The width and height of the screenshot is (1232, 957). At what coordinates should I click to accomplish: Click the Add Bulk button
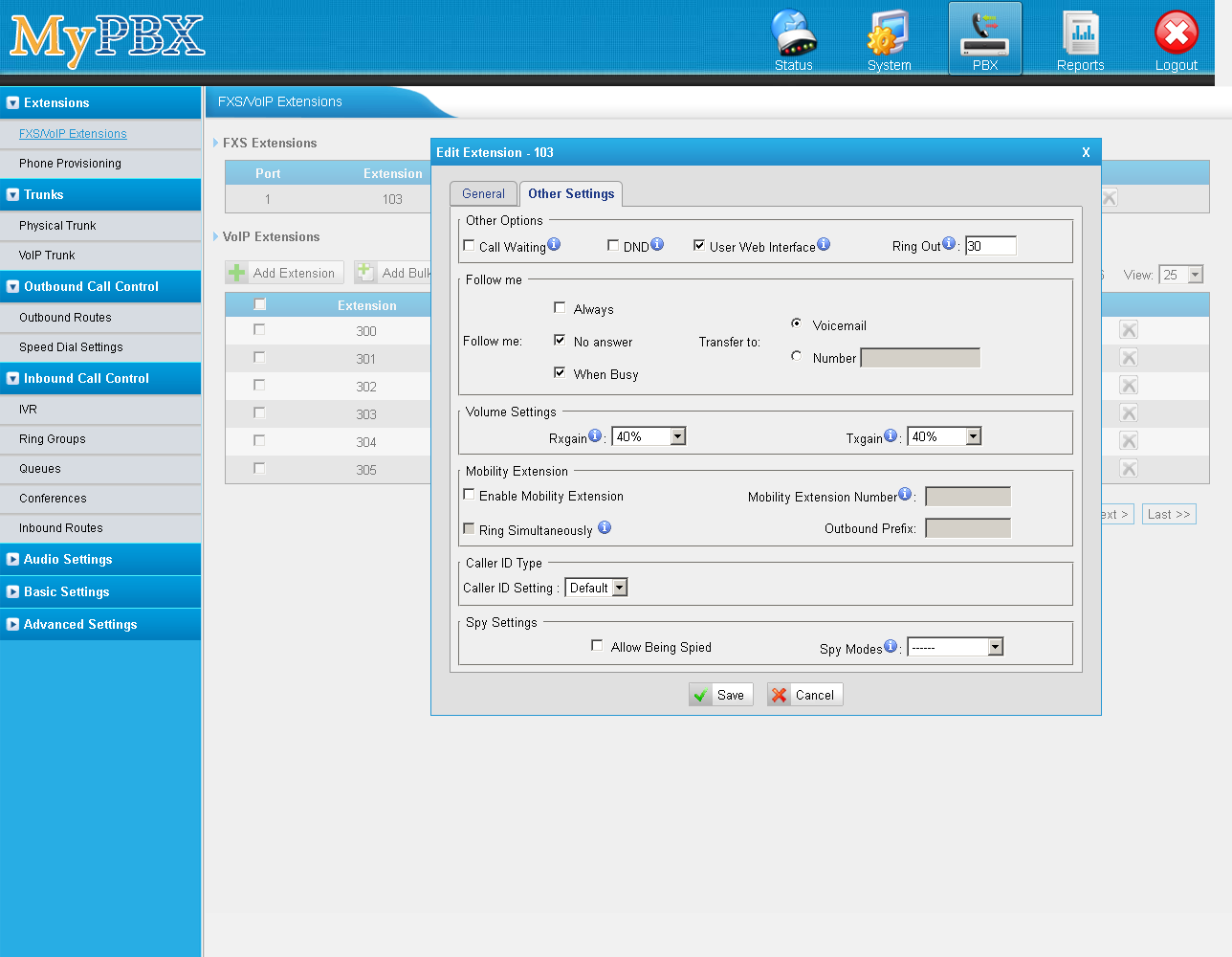[394, 273]
